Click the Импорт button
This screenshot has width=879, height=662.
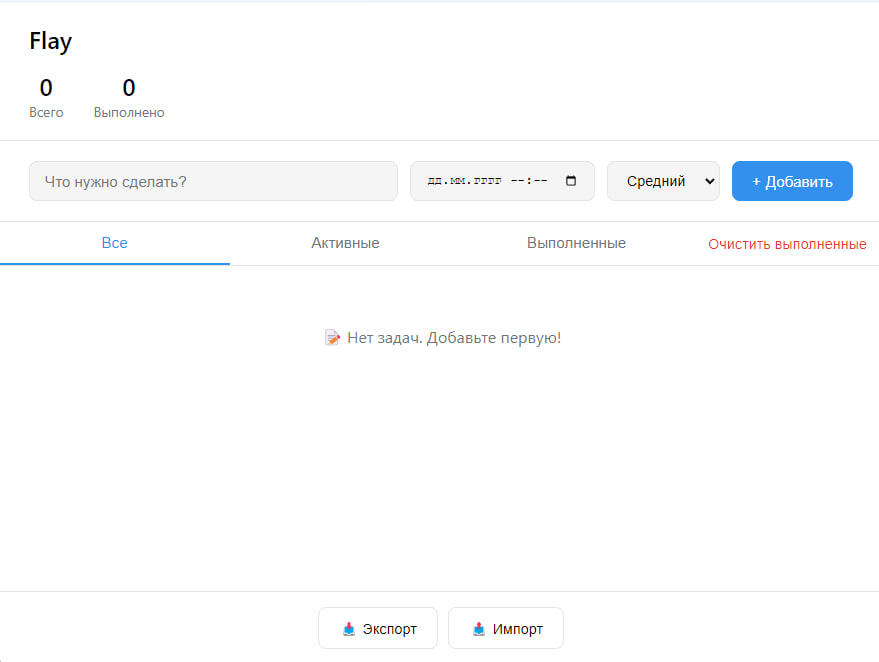(x=505, y=629)
